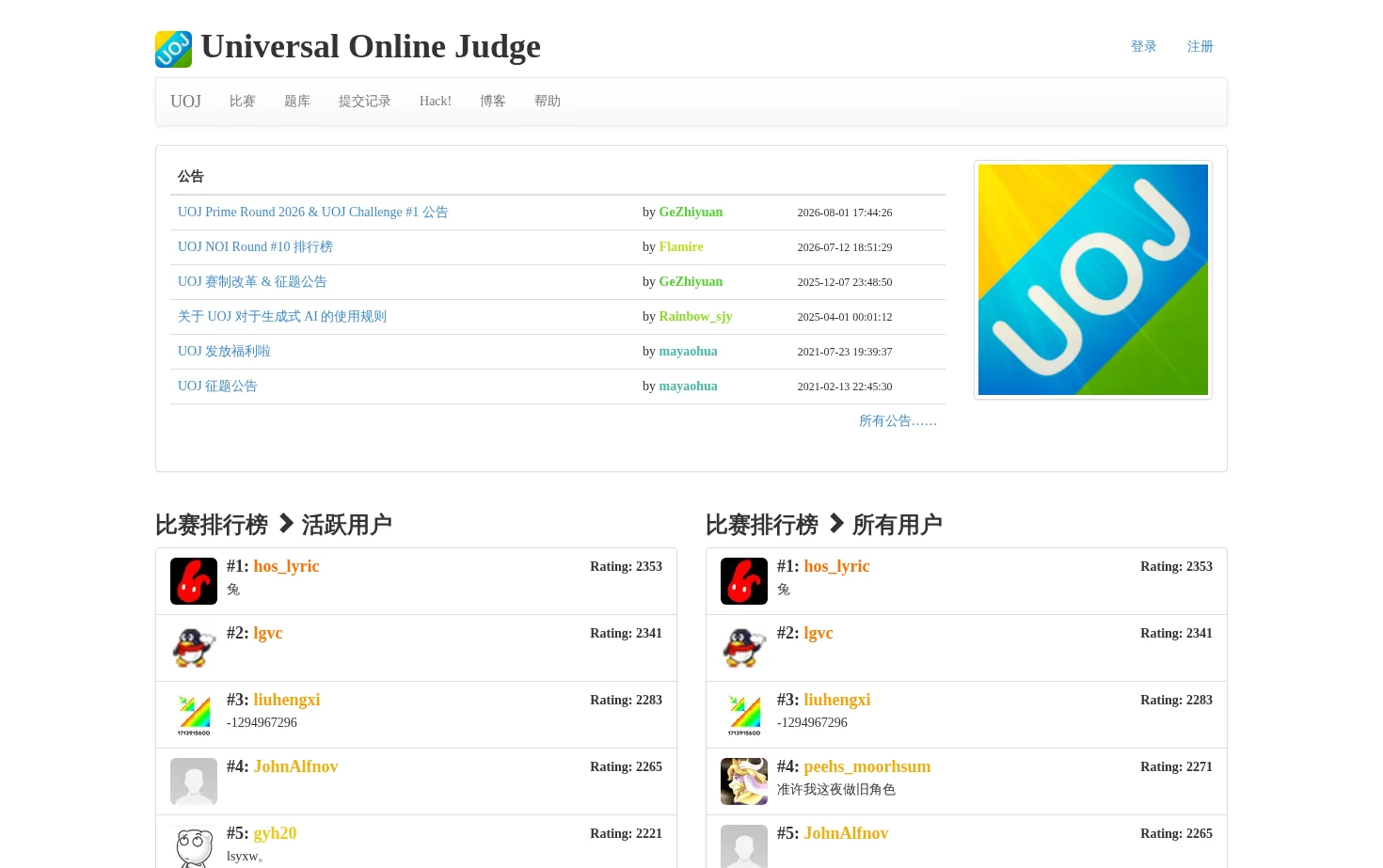Open the 注册 register link
The image size is (1383, 868).
tap(1200, 46)
